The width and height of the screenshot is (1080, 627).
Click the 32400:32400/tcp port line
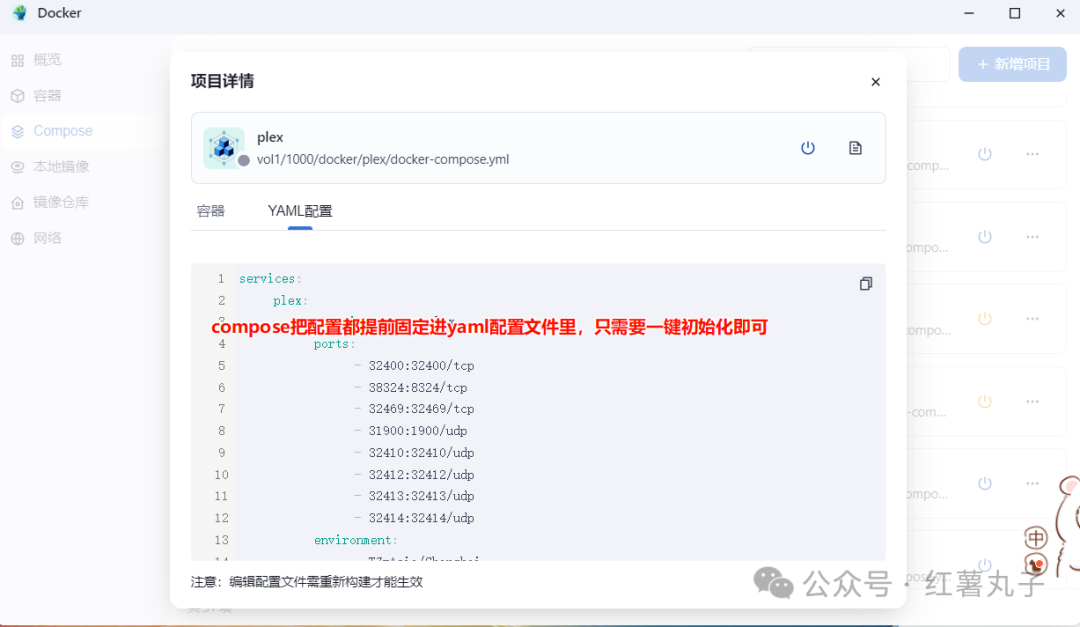coord(421,366)
